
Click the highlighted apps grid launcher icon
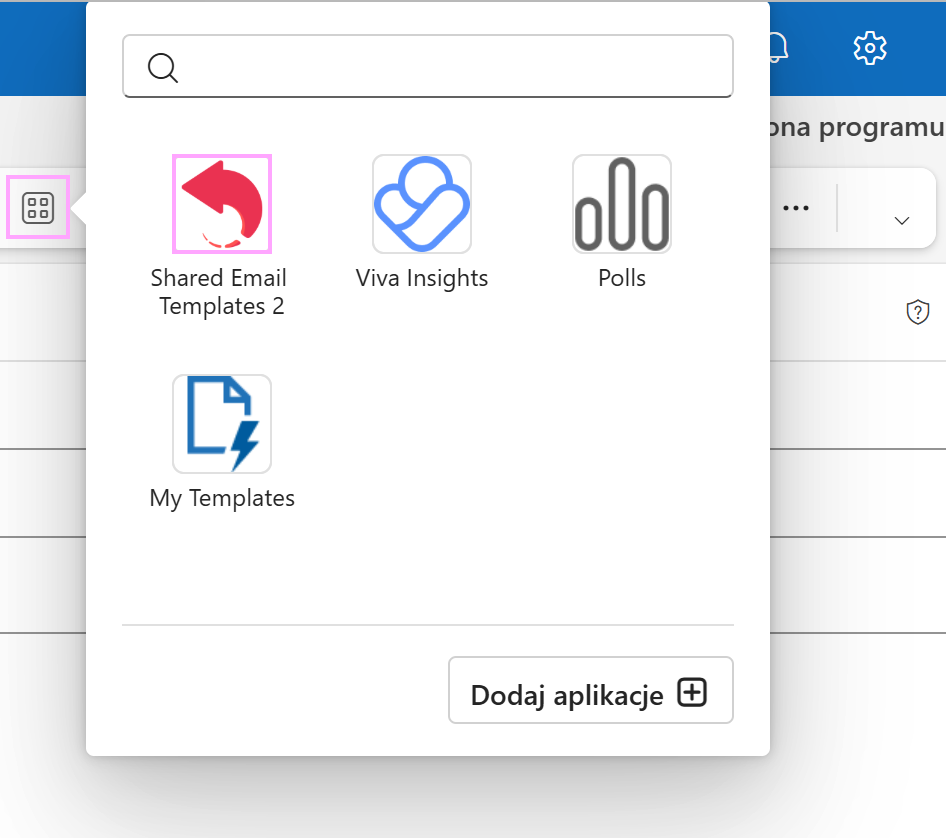[37, 208]
